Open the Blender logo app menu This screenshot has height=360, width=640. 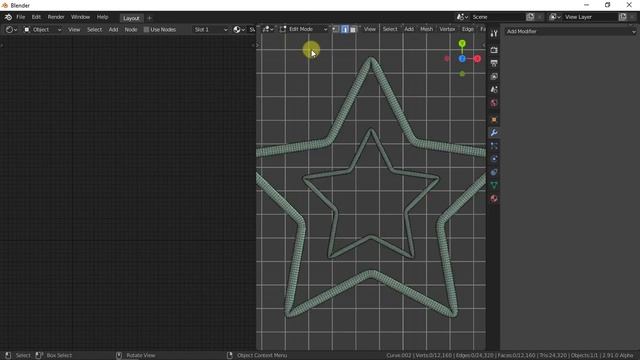8,17
